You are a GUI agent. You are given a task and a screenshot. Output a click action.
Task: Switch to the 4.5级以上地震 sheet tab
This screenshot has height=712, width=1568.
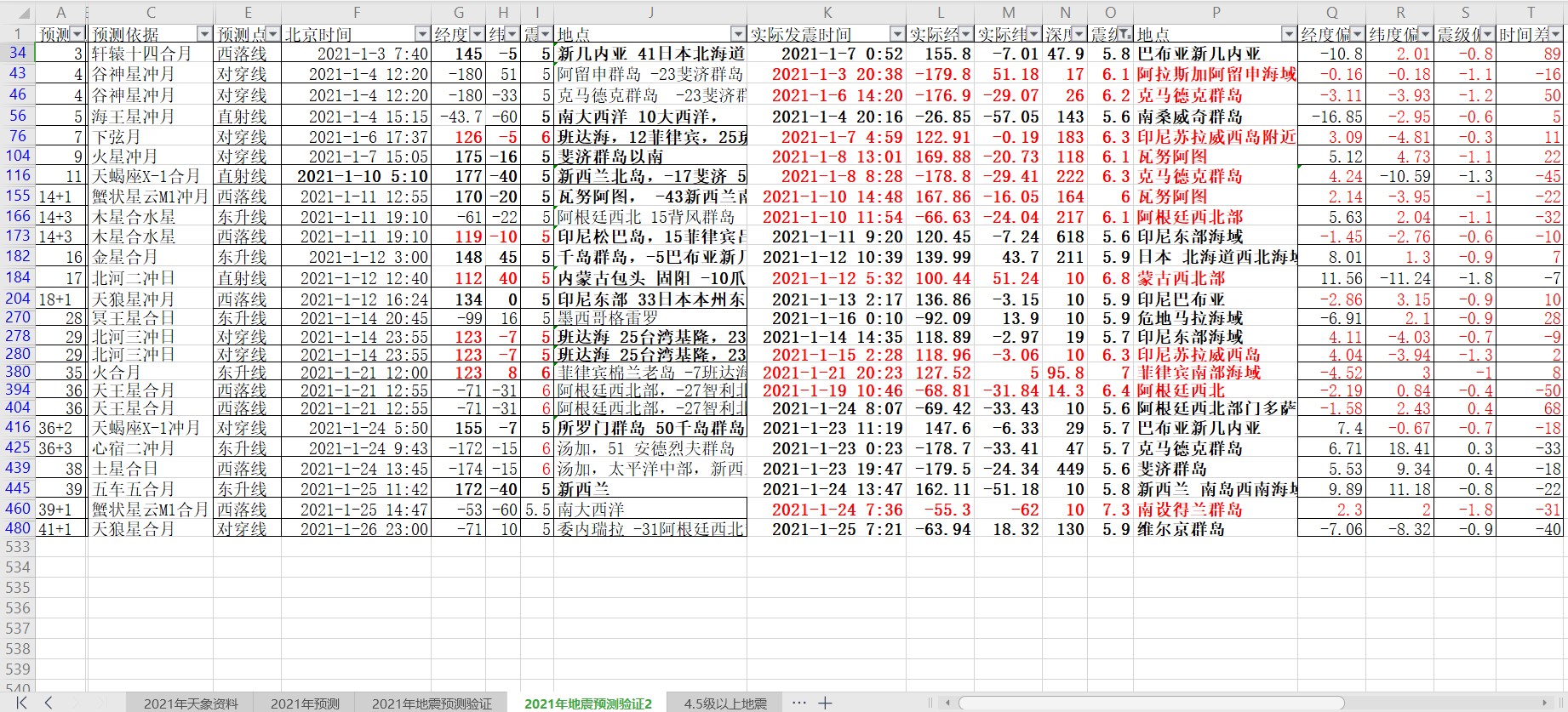tap(725, 703)
